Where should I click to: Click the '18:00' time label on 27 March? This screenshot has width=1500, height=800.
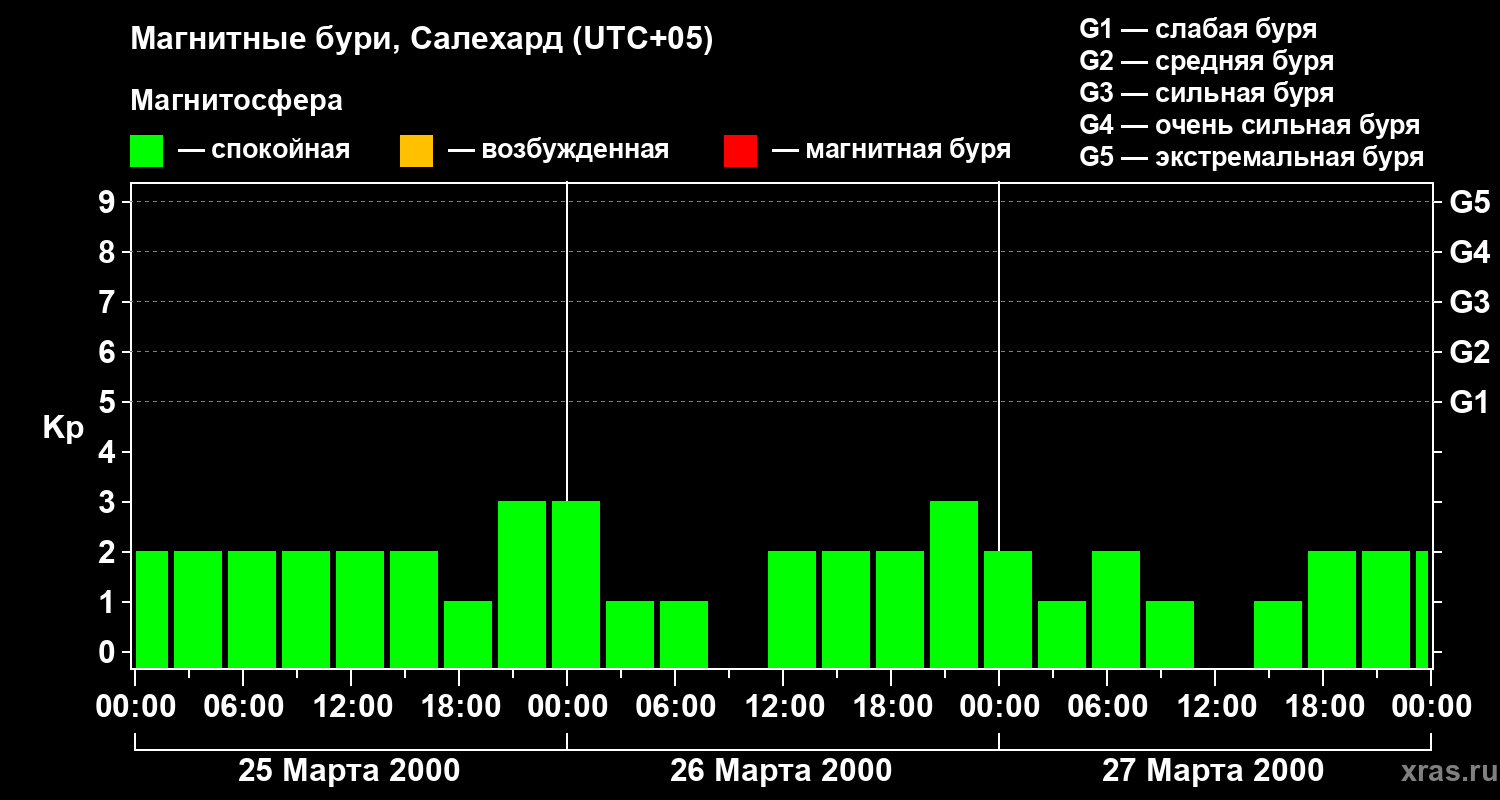coord(1323,707)
